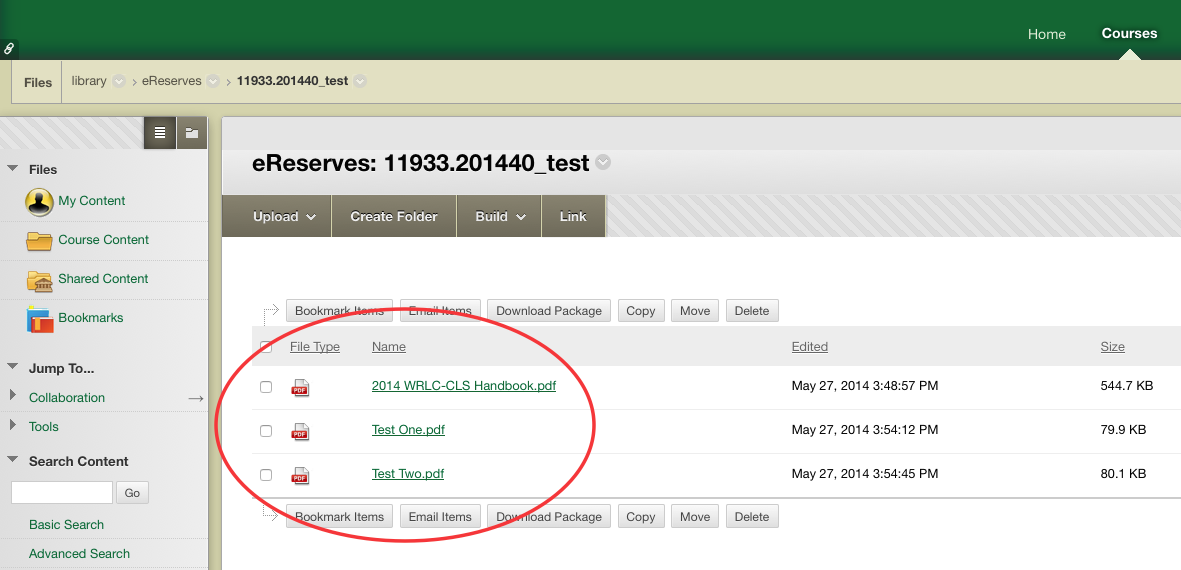Image resolution: width=1181 pixels, height=570 pixels.
Task: Click the Files breadcrumb tab
Action: [38, 82]
